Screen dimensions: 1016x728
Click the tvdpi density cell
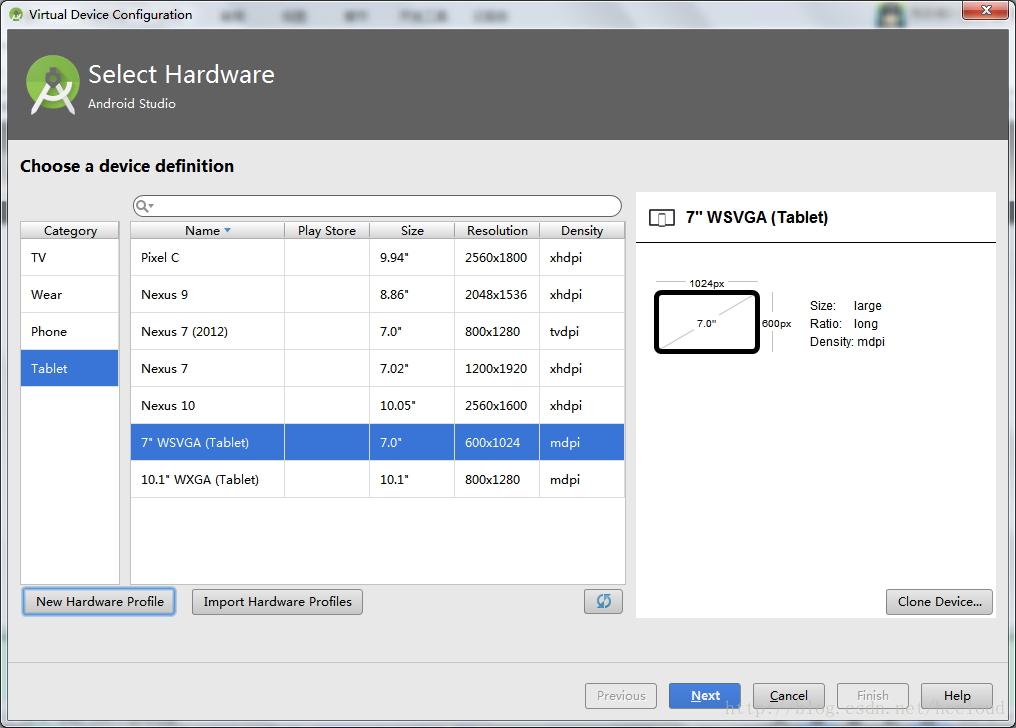(582, 332)
